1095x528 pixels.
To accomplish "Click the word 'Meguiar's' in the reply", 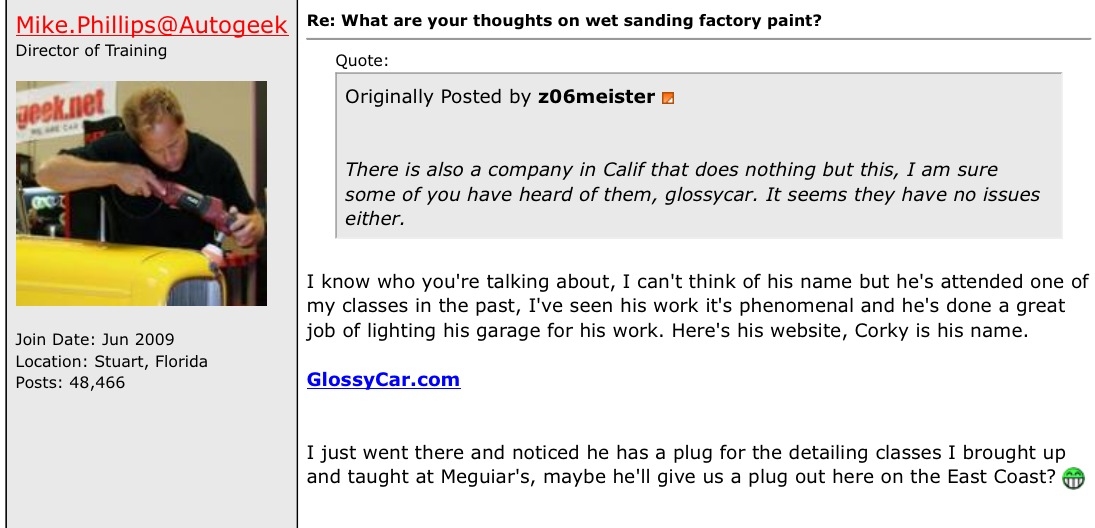I will [x=484, y=477].
